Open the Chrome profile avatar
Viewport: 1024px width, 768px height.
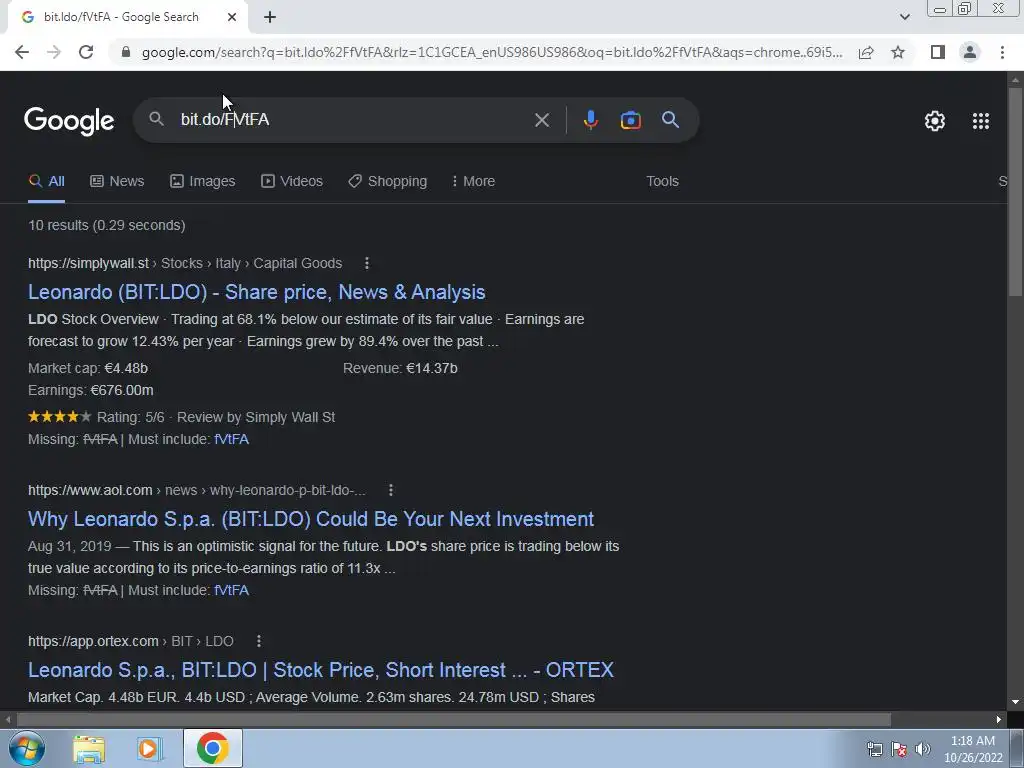[970, 52]
